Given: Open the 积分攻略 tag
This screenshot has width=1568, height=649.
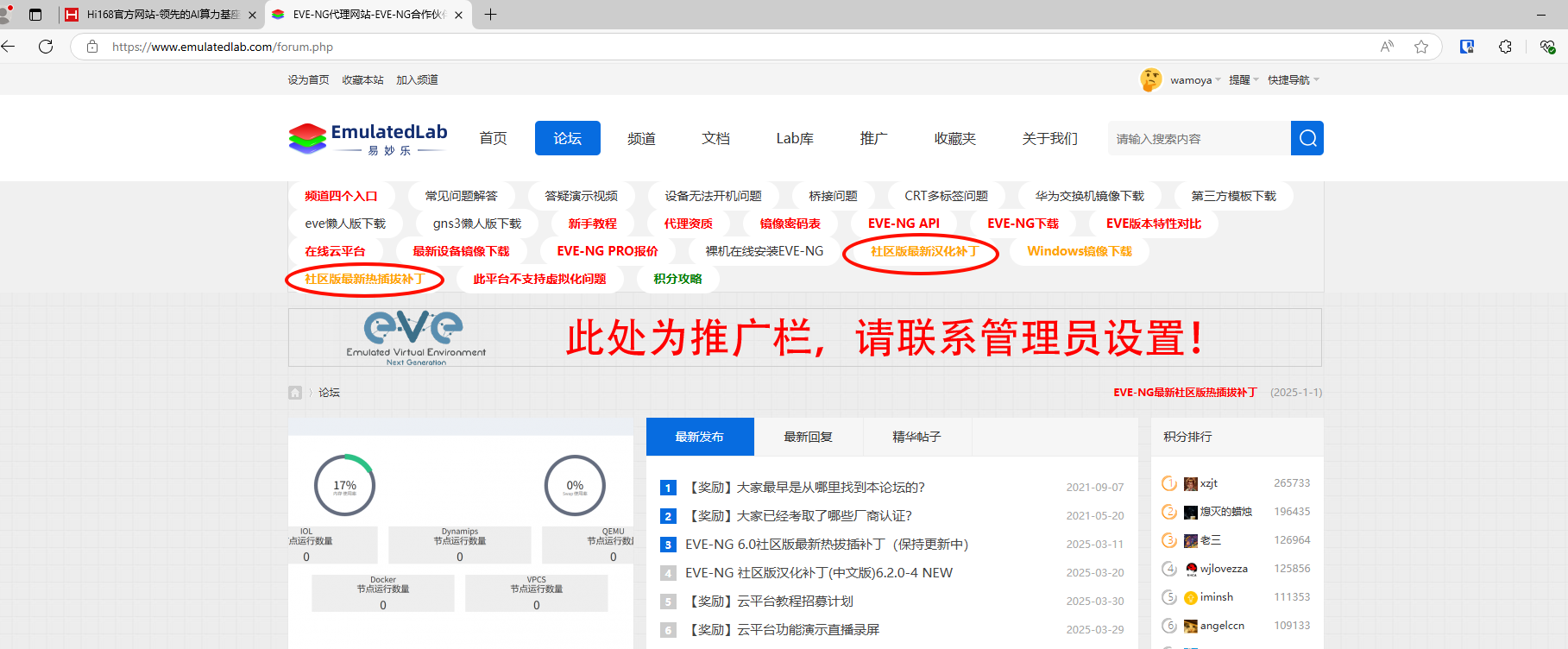Looking at the screenshot, I should (x=678, y=279).
